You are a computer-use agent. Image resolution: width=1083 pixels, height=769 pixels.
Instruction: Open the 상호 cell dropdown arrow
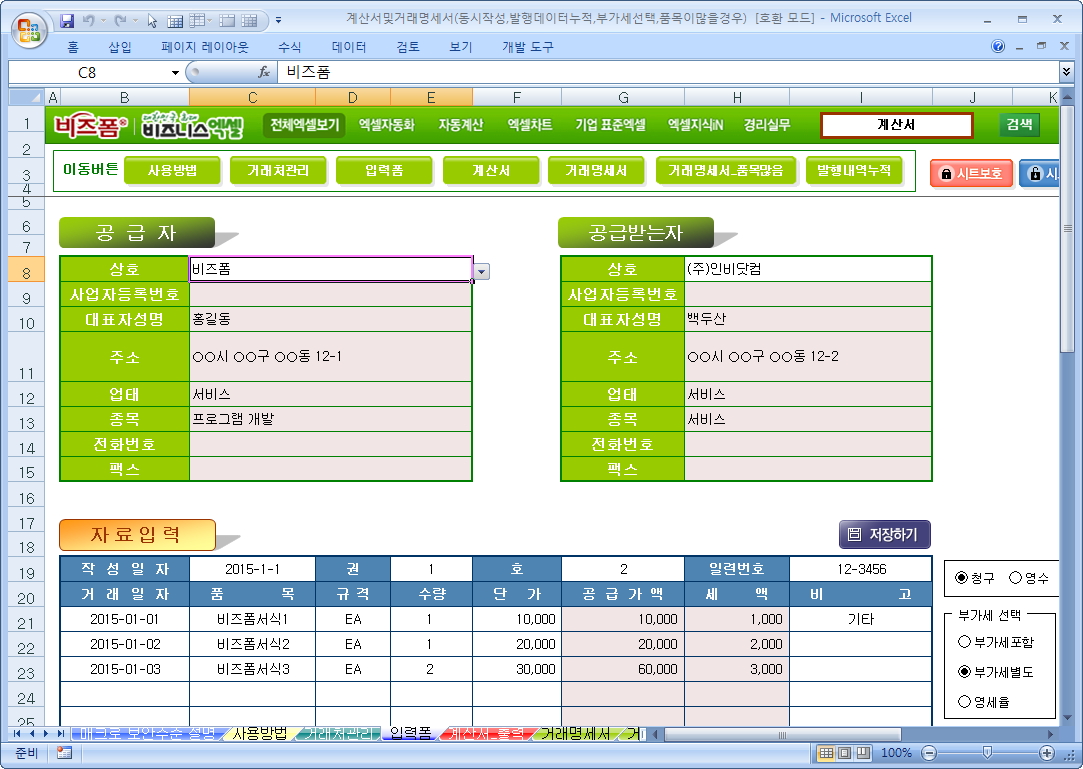click(x=482, y=271)
